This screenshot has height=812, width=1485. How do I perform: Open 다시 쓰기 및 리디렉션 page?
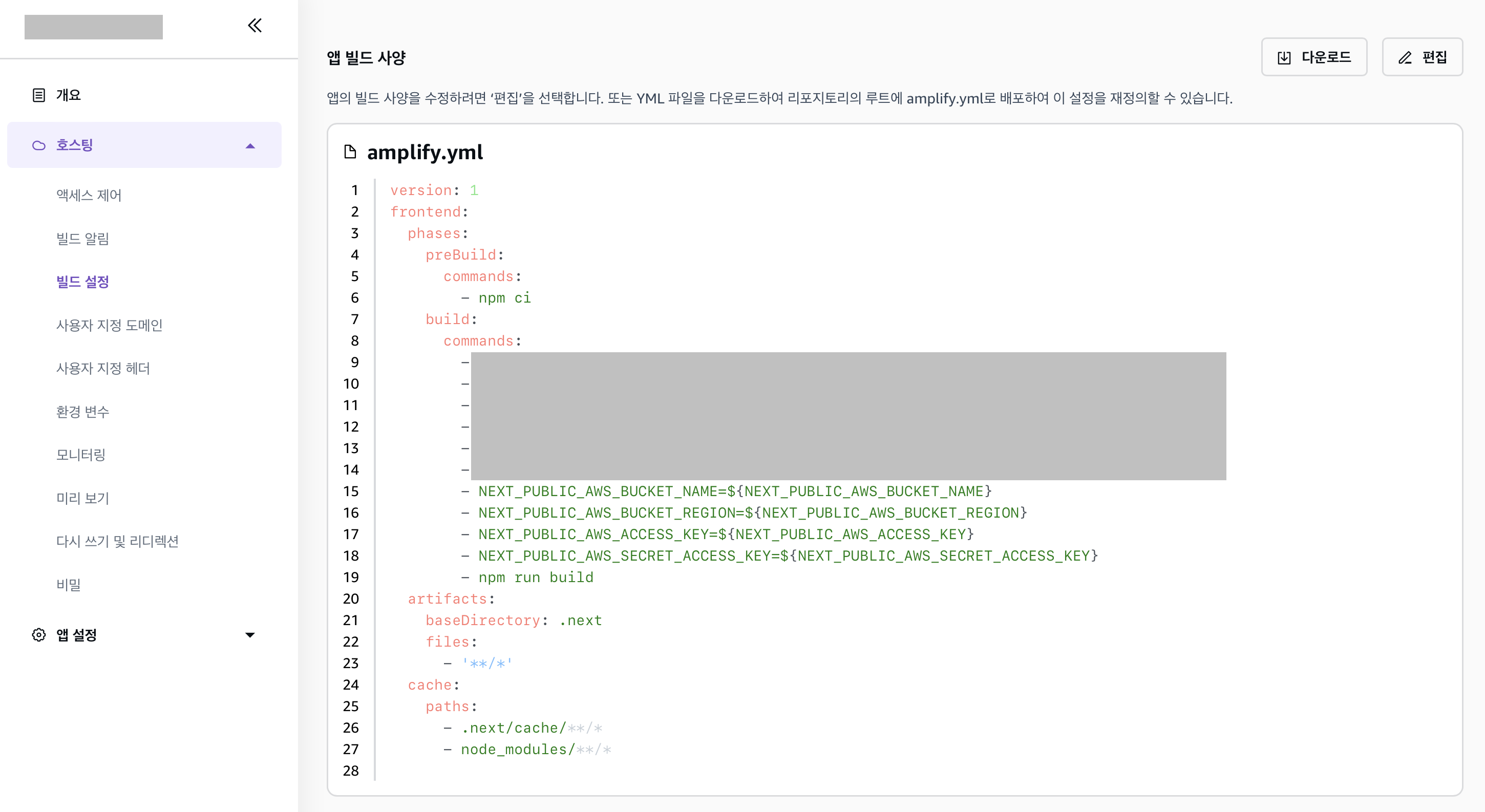(117, 541)
